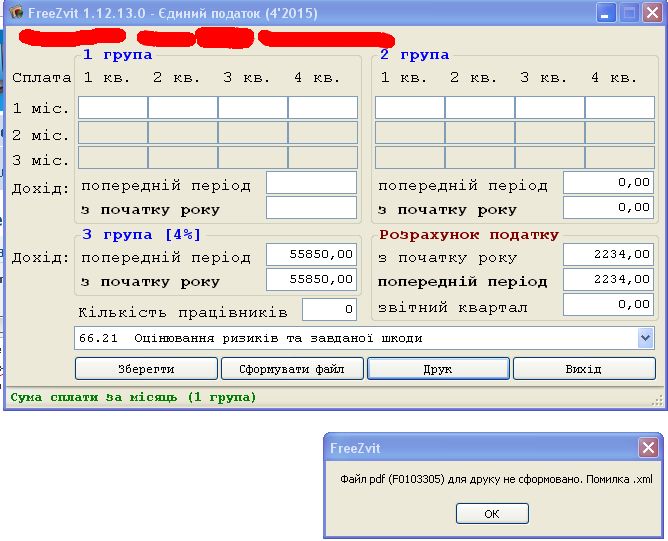This screenshot has width=668, height=541.
Task: Minimize the FreeZvit main window
Action: tap(607, 13)
